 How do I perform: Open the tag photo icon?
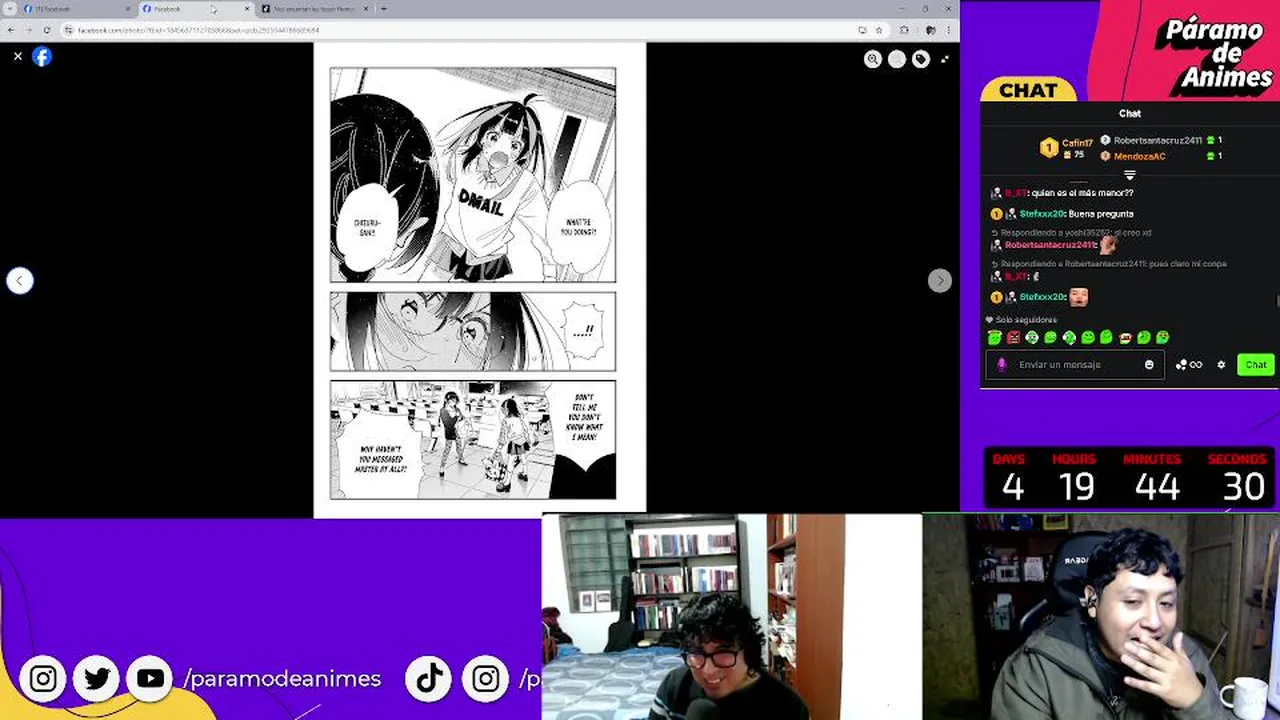[921, 59]
